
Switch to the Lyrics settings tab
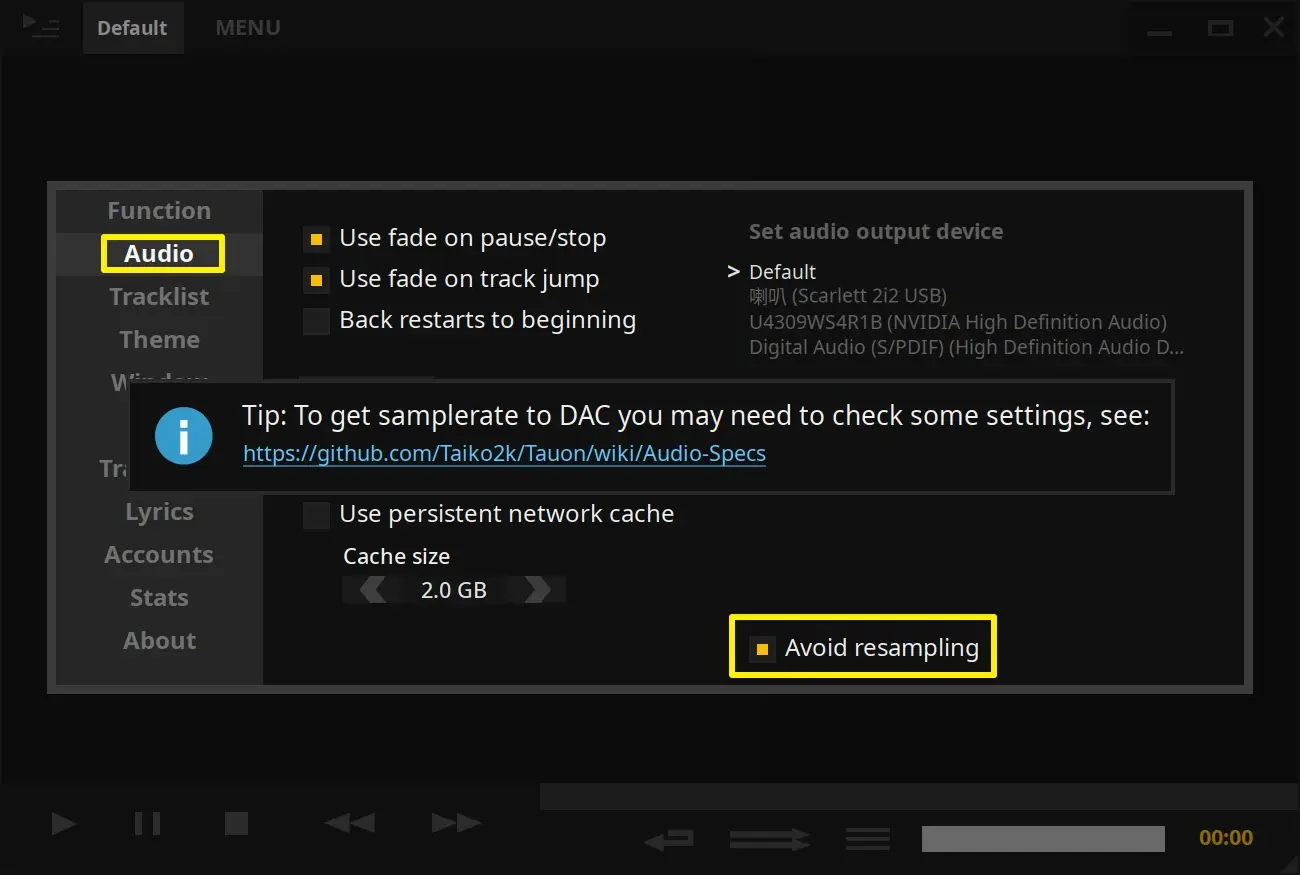(x=159, y=512)
